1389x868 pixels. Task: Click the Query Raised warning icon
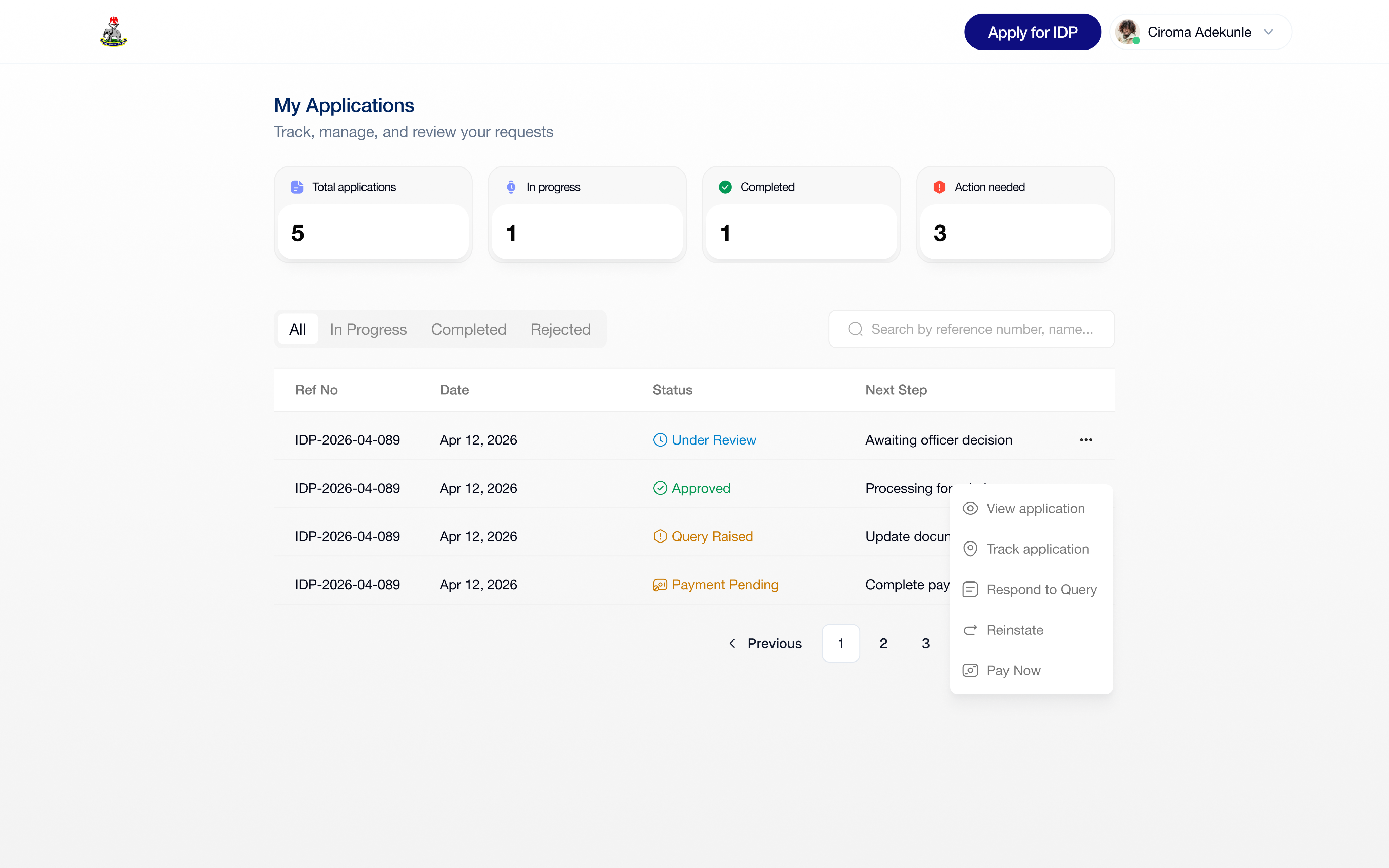pyautogui.click(x=660, y=536)
